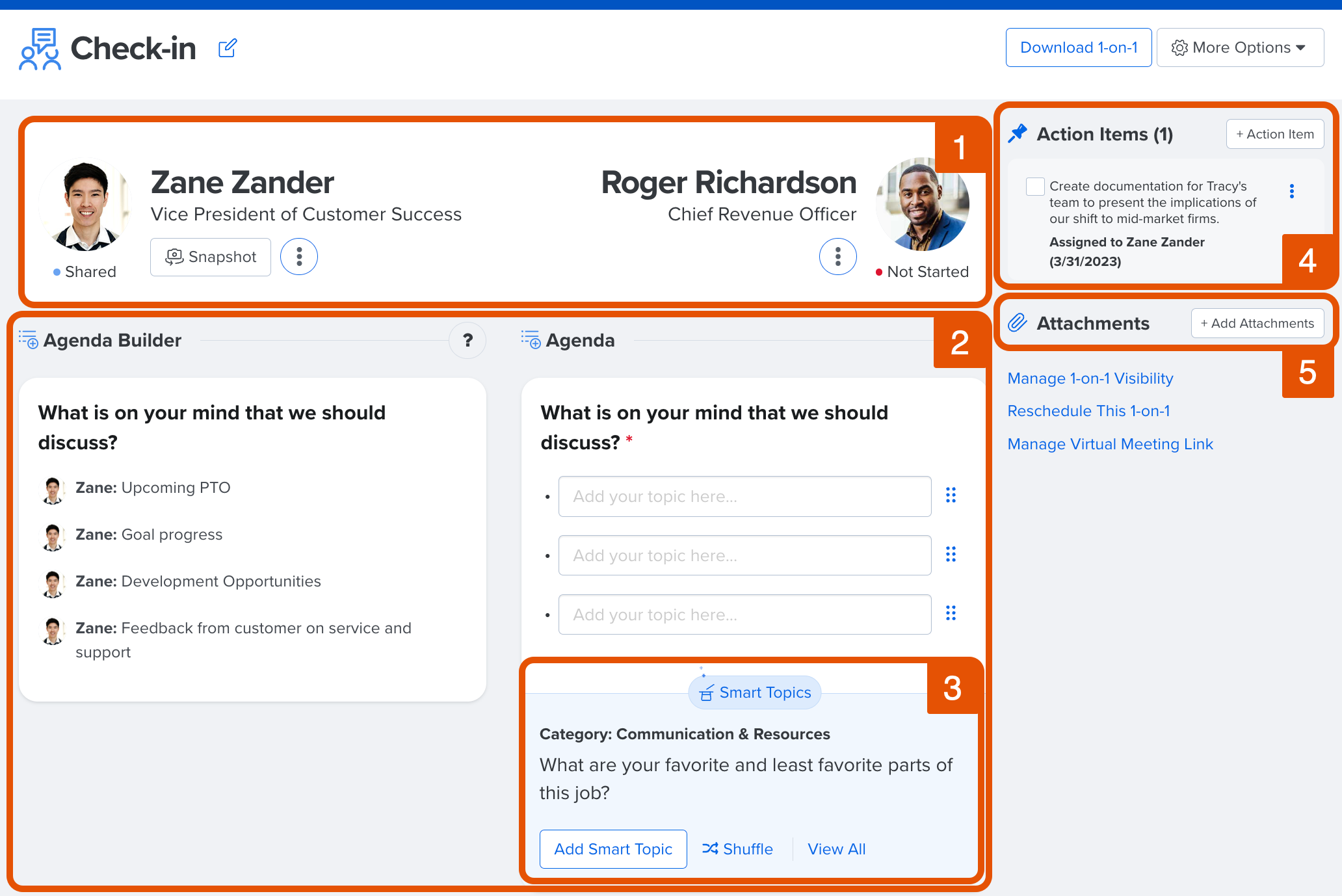This screenshot has height=896, width=1342.
Task: Open the action item three-dot menu
Action: coord(1291,191)
